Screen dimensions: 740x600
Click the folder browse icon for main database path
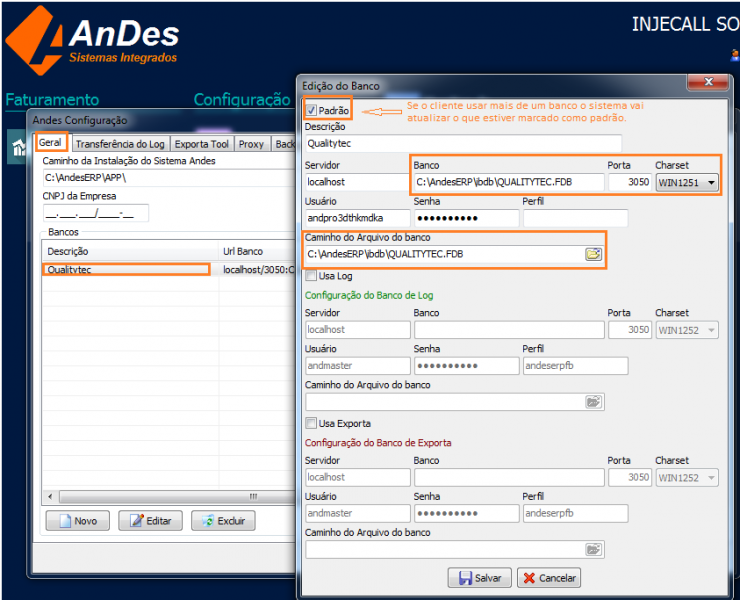click(593, 254)
